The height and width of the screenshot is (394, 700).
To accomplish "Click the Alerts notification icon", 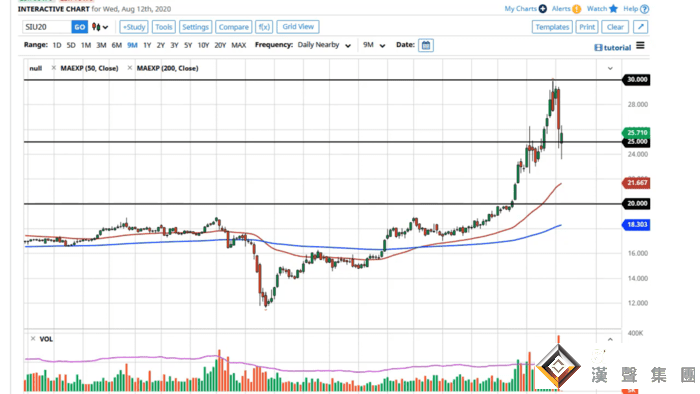I will pos(577,9).
